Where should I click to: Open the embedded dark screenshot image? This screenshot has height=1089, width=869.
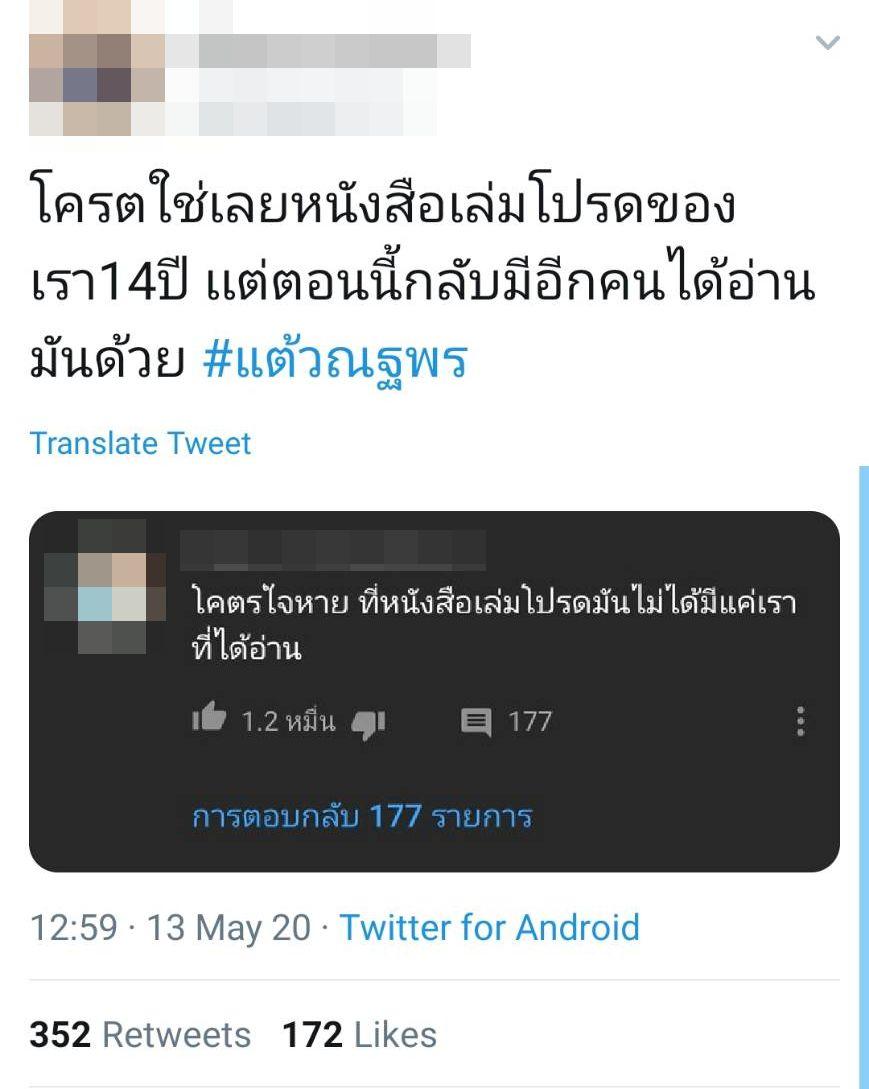click(x=434, y=692)
